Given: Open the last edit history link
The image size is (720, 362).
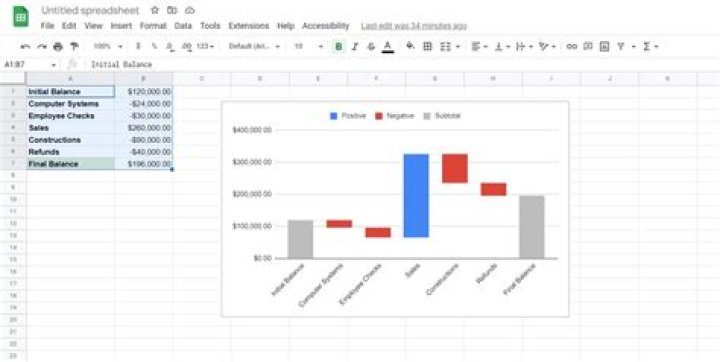Looking at the screenshot, I should [414, 26].
